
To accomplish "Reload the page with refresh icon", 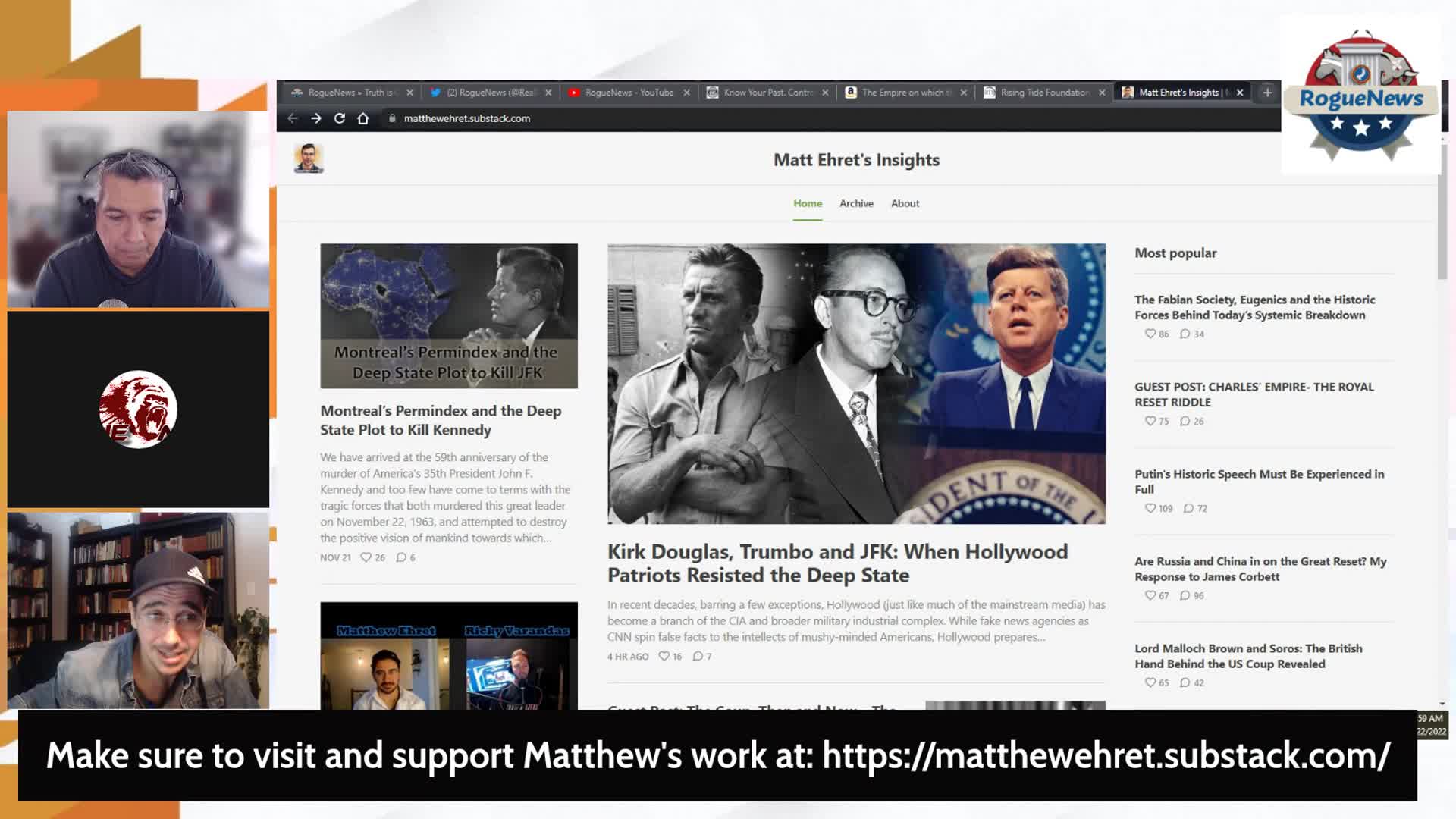I will [340, 118].
